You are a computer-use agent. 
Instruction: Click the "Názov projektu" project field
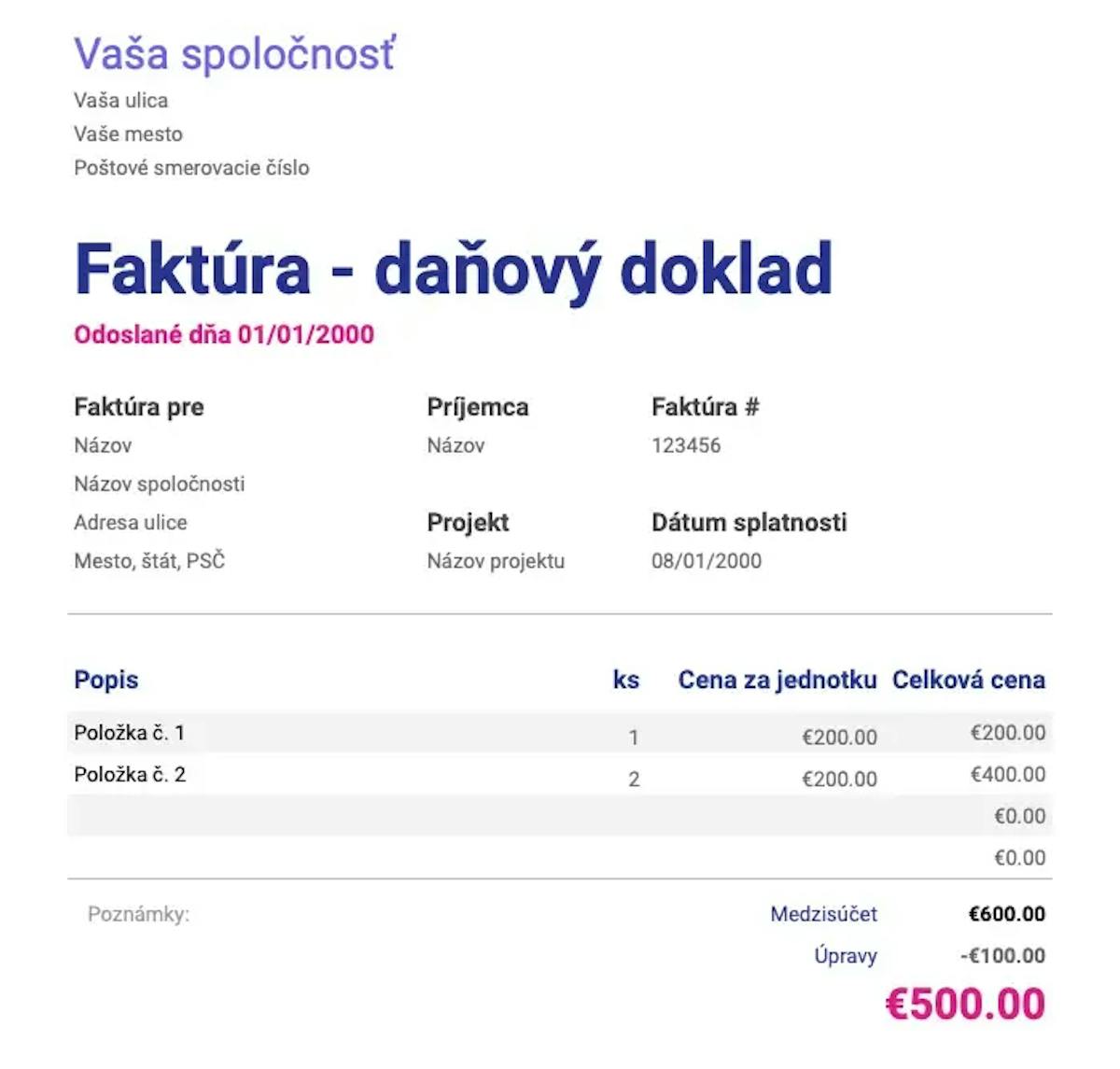[x=496, y=561]
